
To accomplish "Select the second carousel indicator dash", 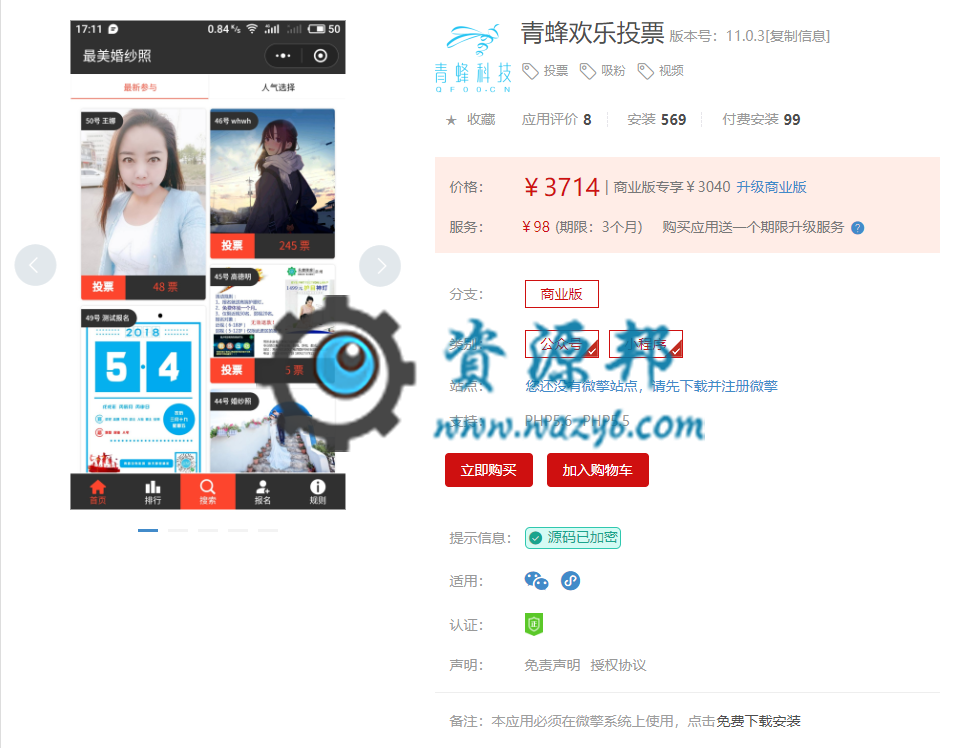I will point(178,530).
